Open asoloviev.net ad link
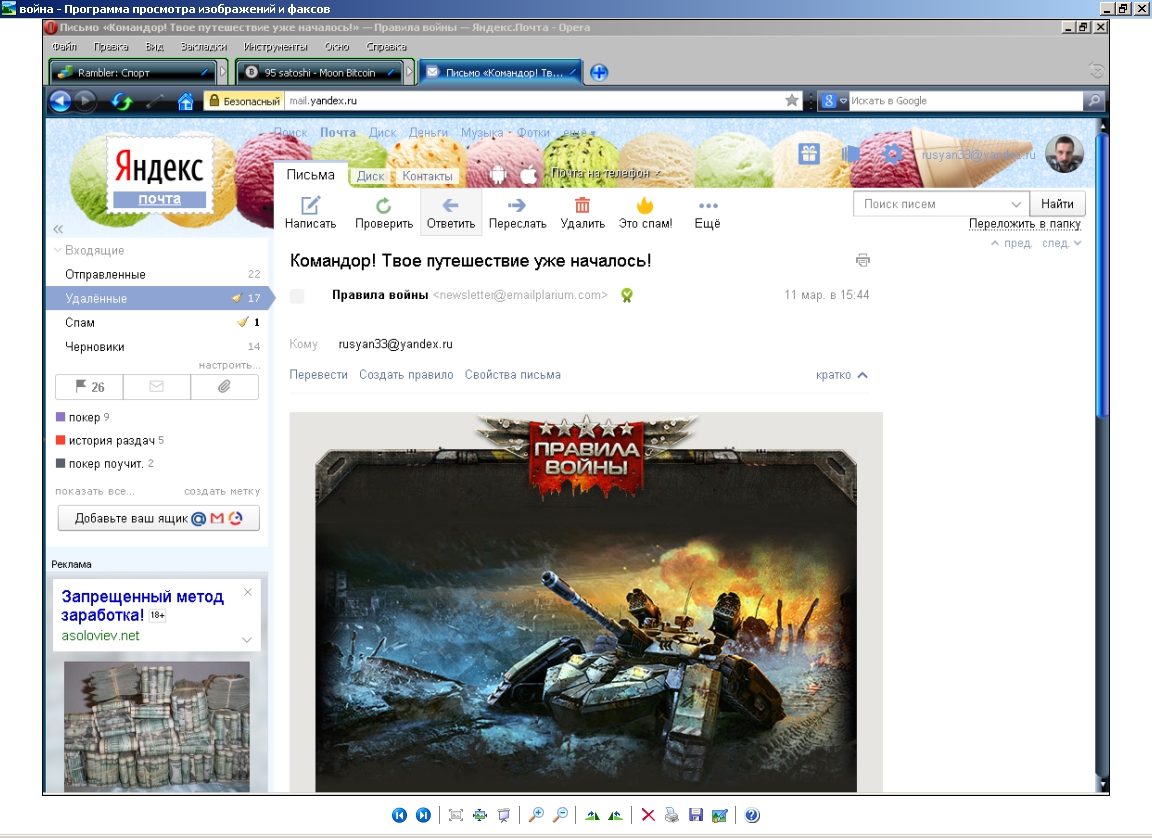 click(x=101, y=635)
